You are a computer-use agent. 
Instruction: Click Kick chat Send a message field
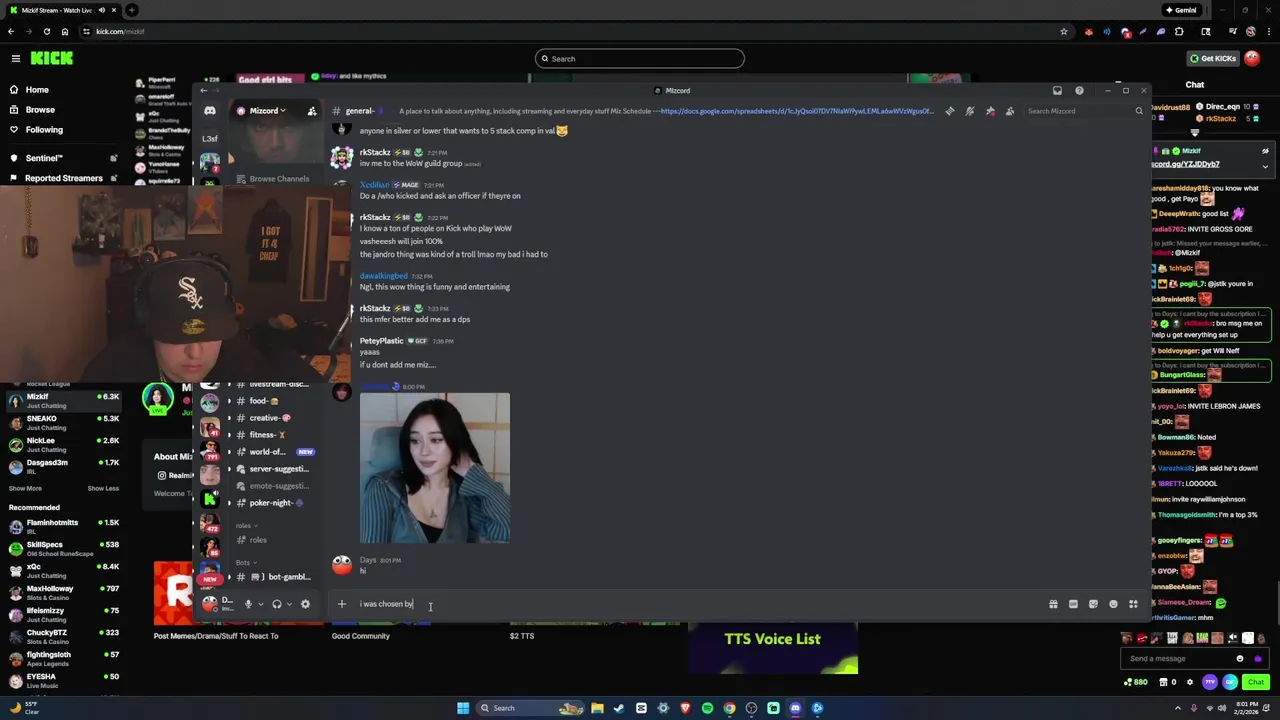(1180, 658)
